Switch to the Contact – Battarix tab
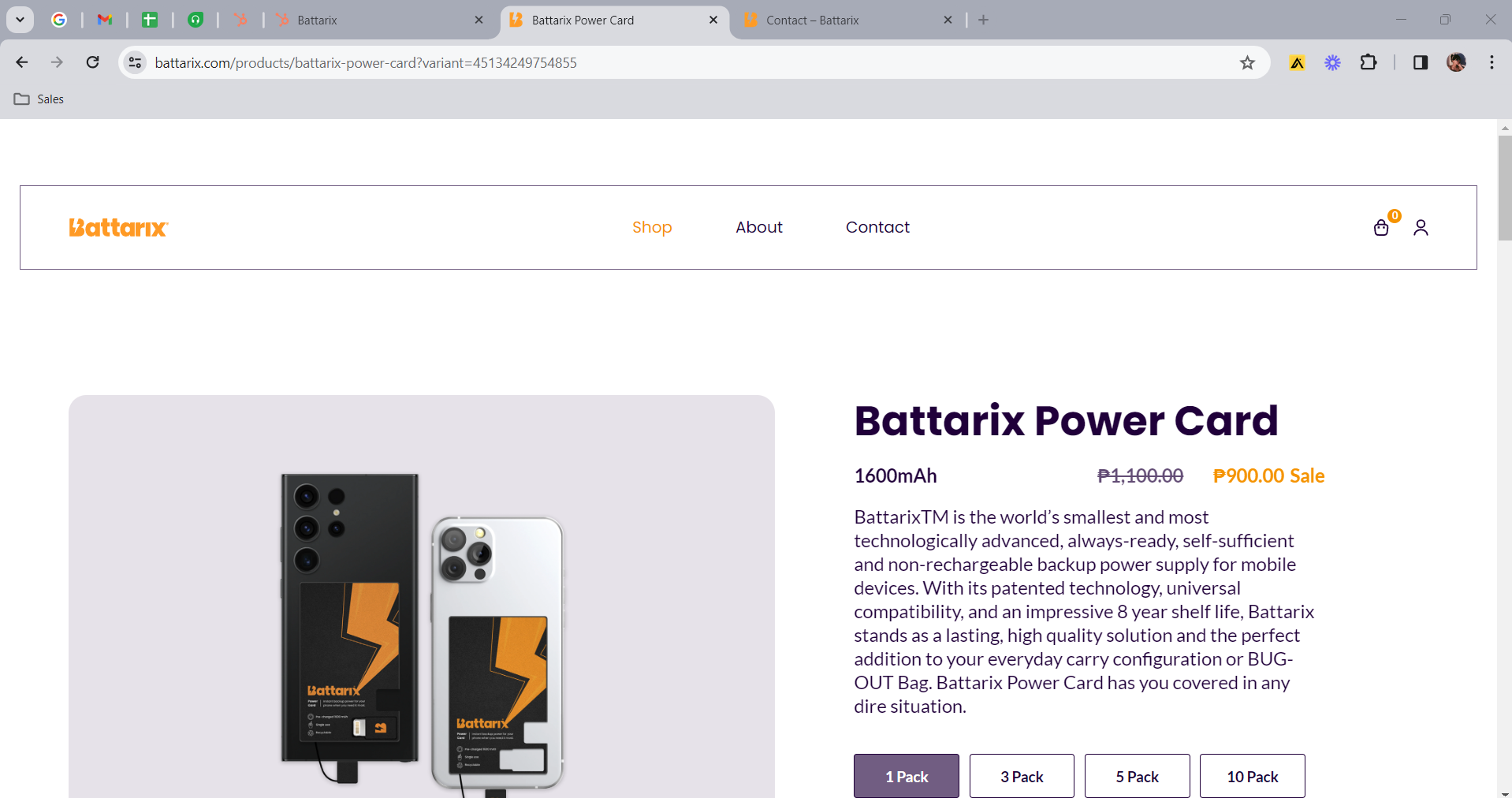Viewport: 1512px width, 798px height. 847,20
